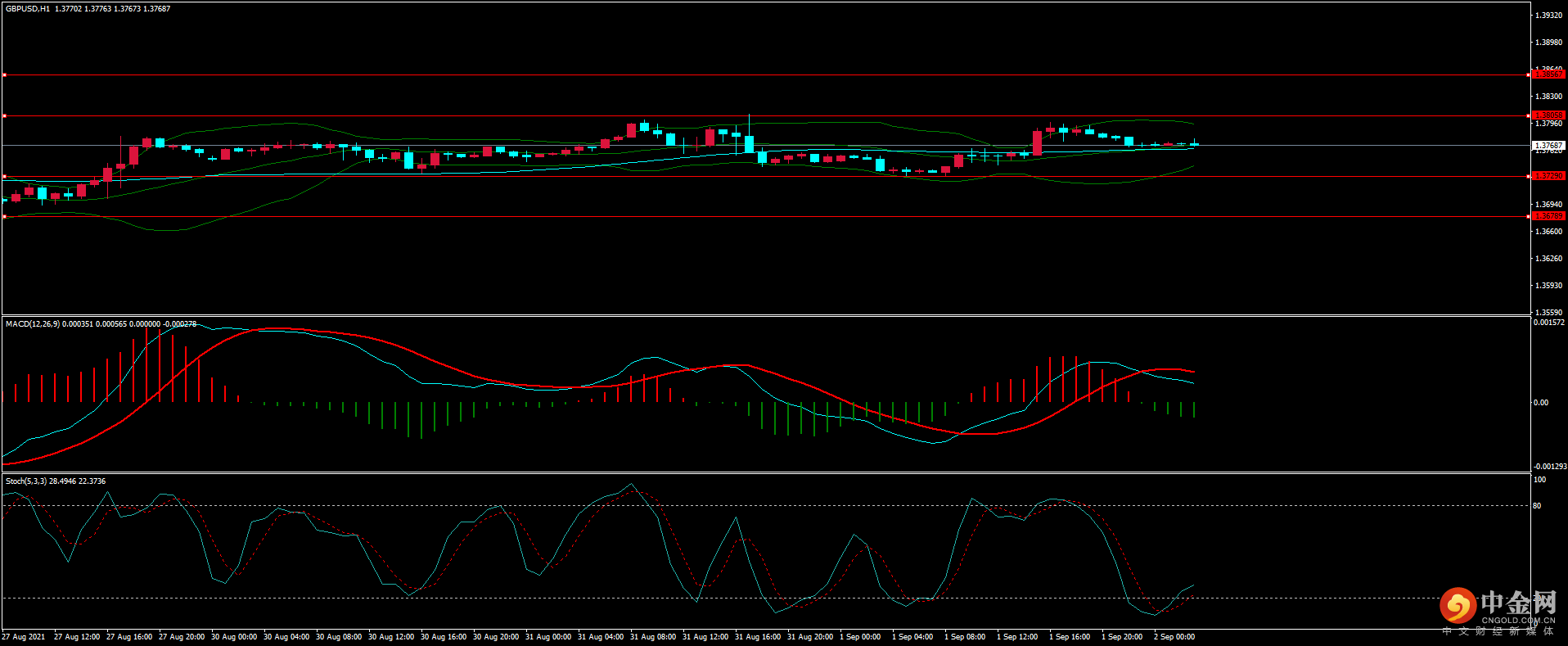The width and height of the screenshot is (1568, 646).
Task: Click the red 1.36789 price tag
Action: click(1548, 216)
